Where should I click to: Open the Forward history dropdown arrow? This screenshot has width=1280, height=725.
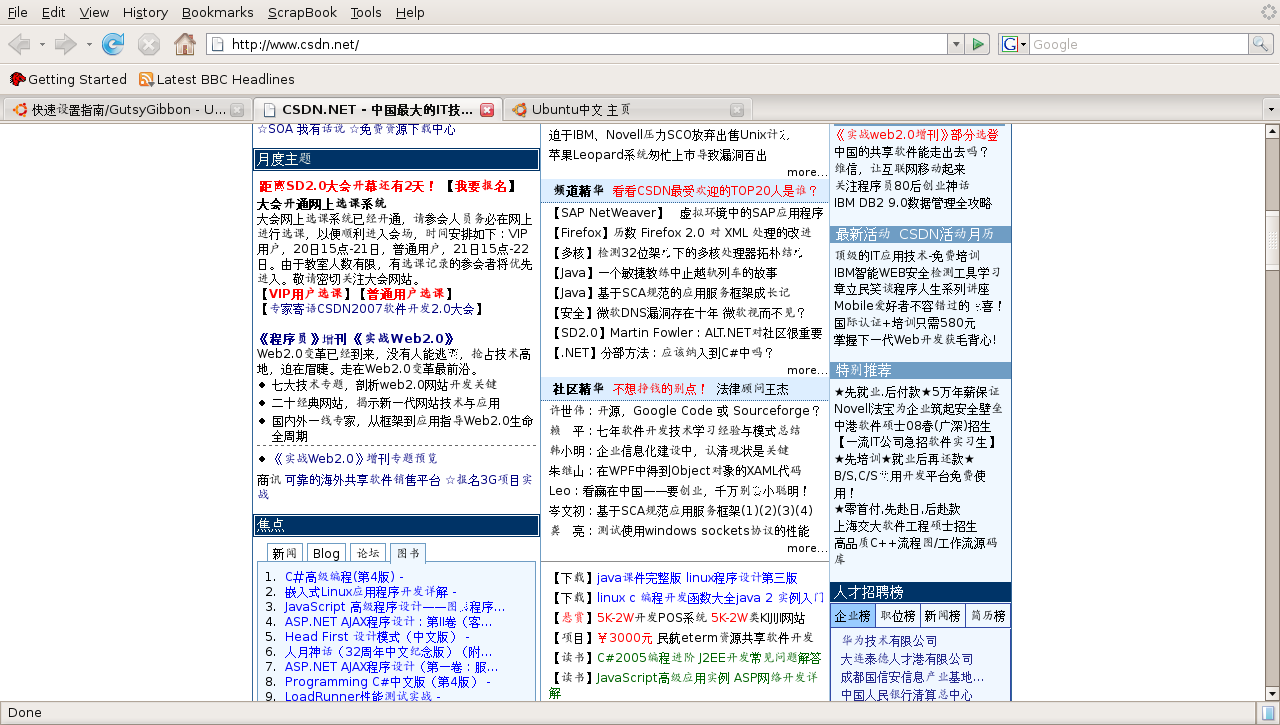(x=89, y=44)
